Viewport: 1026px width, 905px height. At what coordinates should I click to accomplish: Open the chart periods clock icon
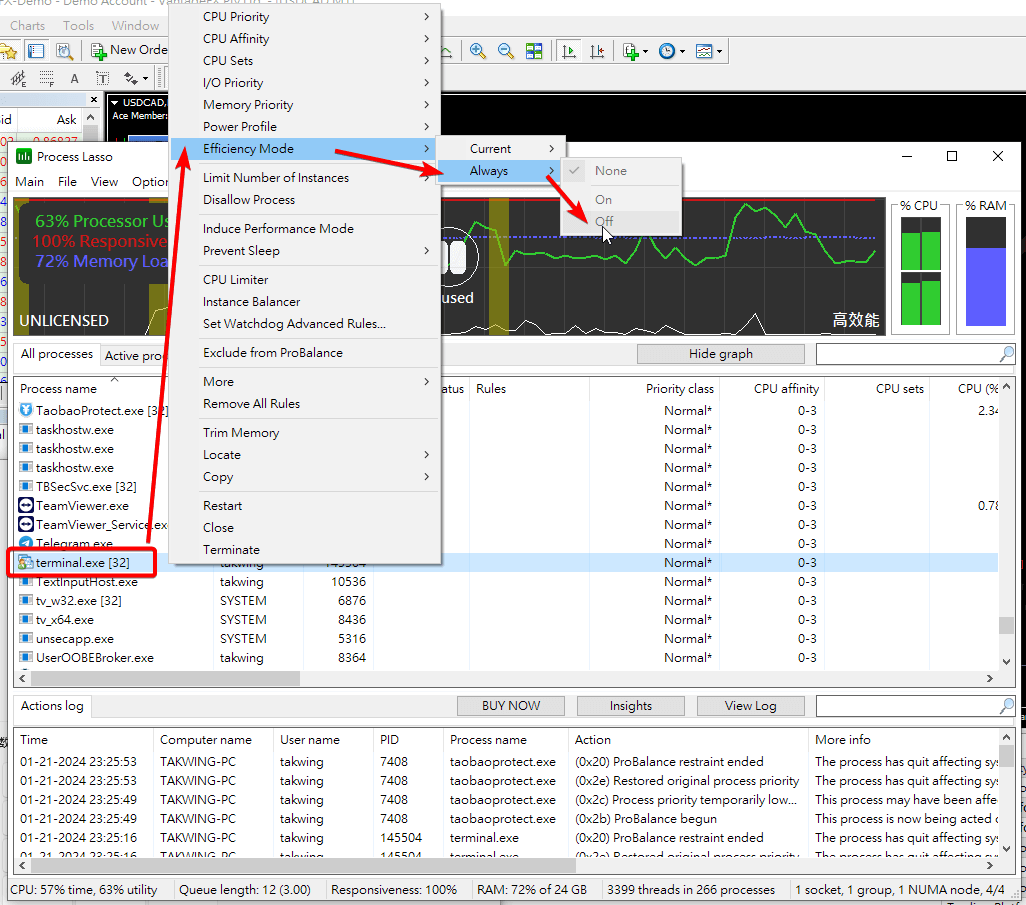click(x=667, y=51)
